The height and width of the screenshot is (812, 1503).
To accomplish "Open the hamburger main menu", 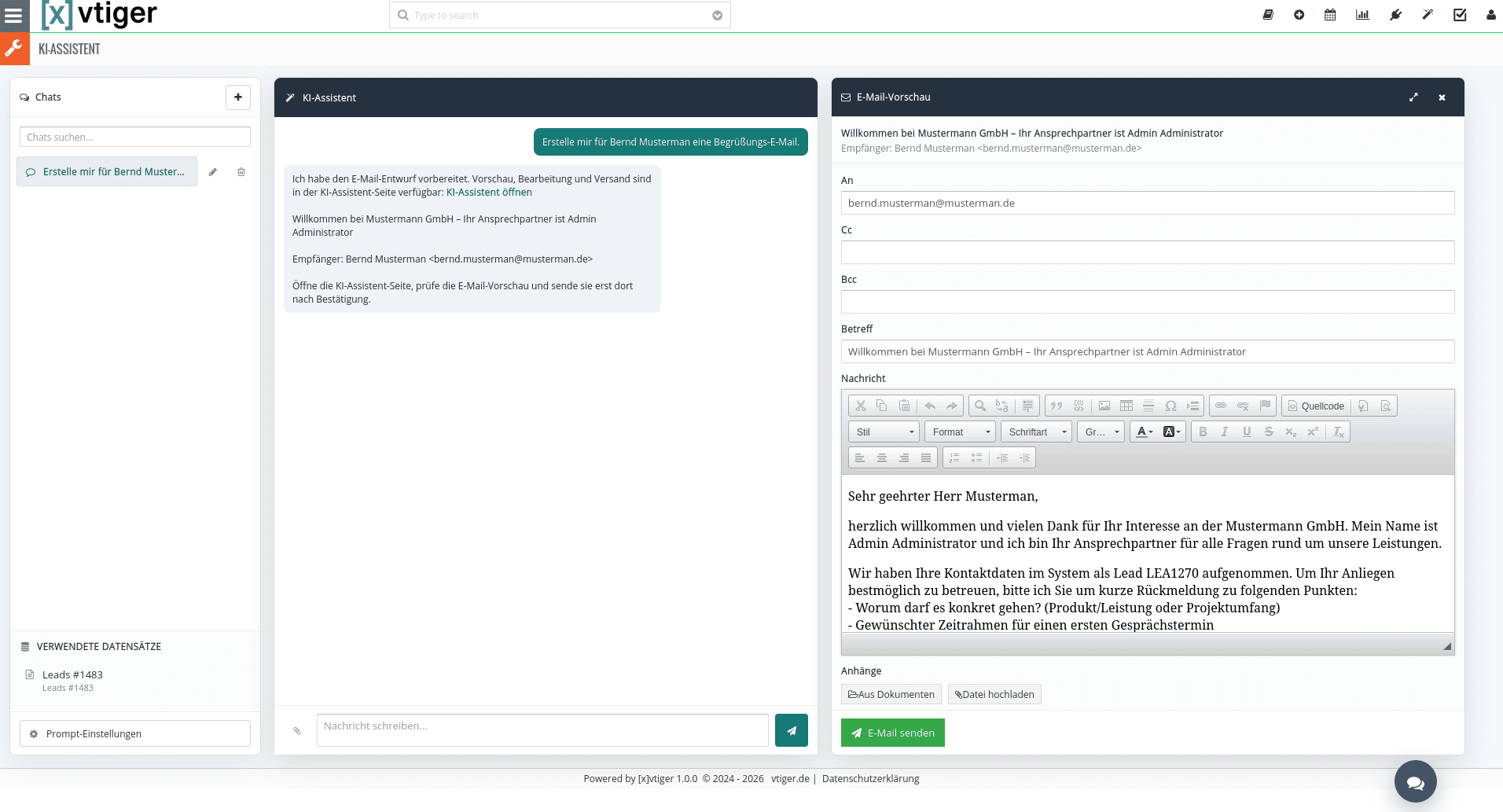I will pos(14,15).
